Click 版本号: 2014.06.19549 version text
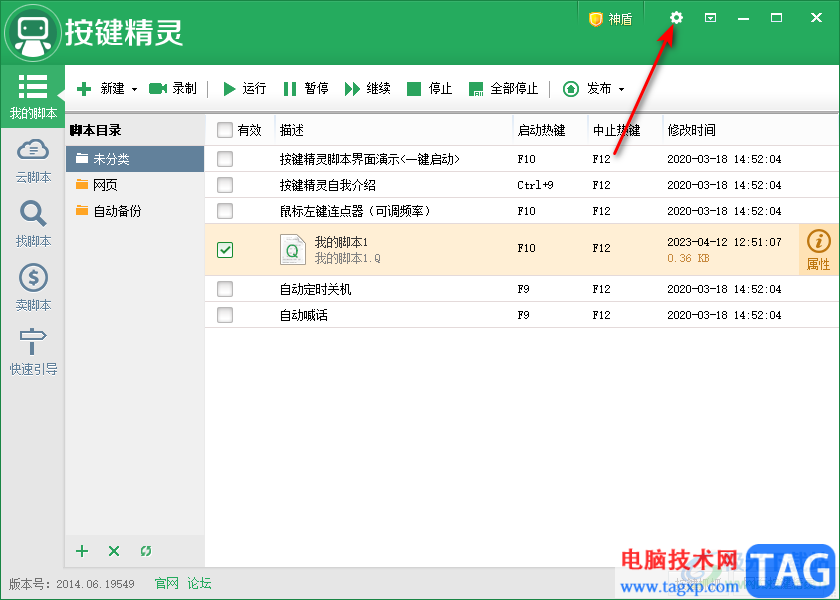Viewport: 840px width, 600px height. pyautogui.click(x=72, y=584)
